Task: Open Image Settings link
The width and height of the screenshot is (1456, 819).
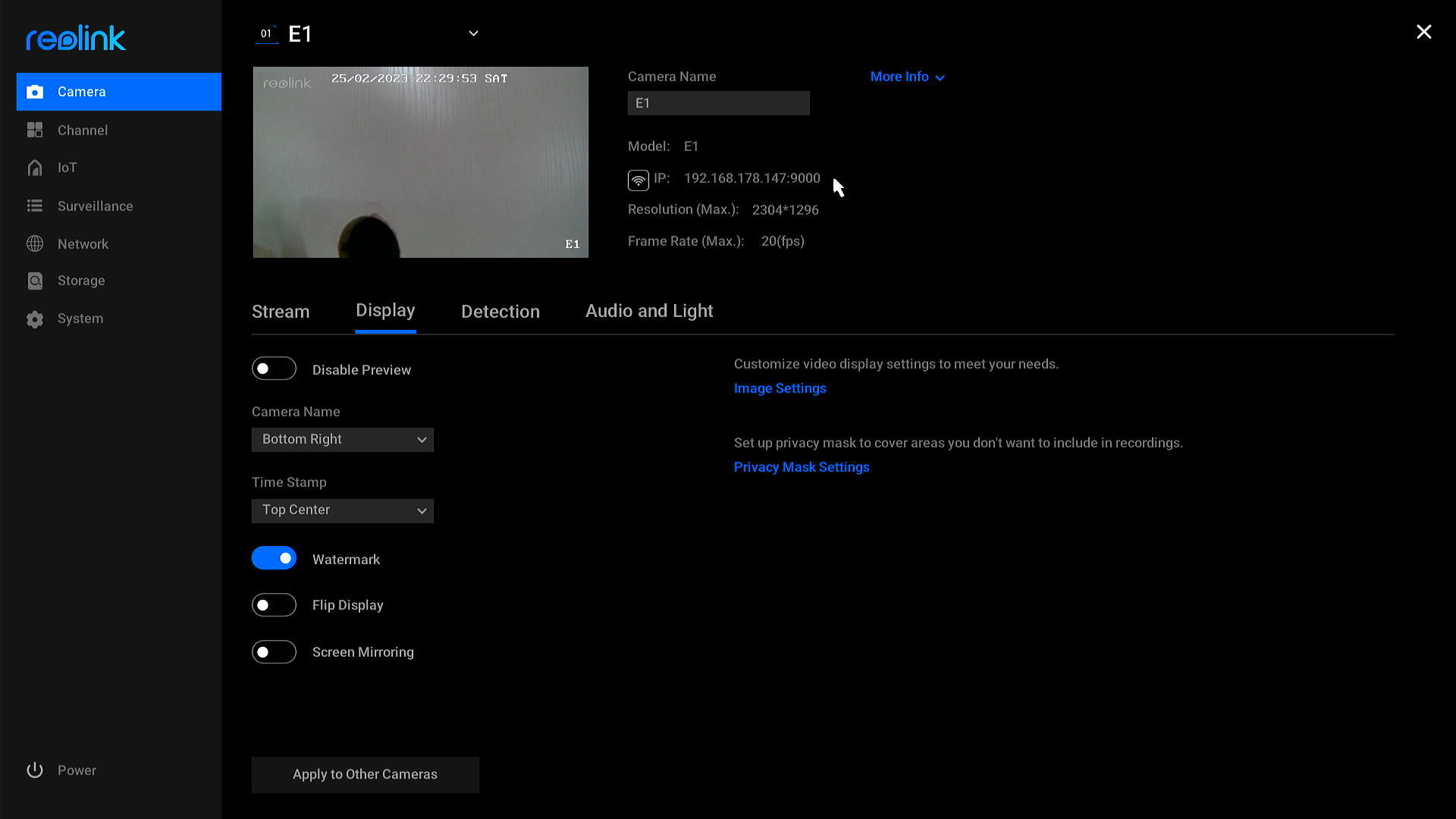Action: (x=780, y=388)
